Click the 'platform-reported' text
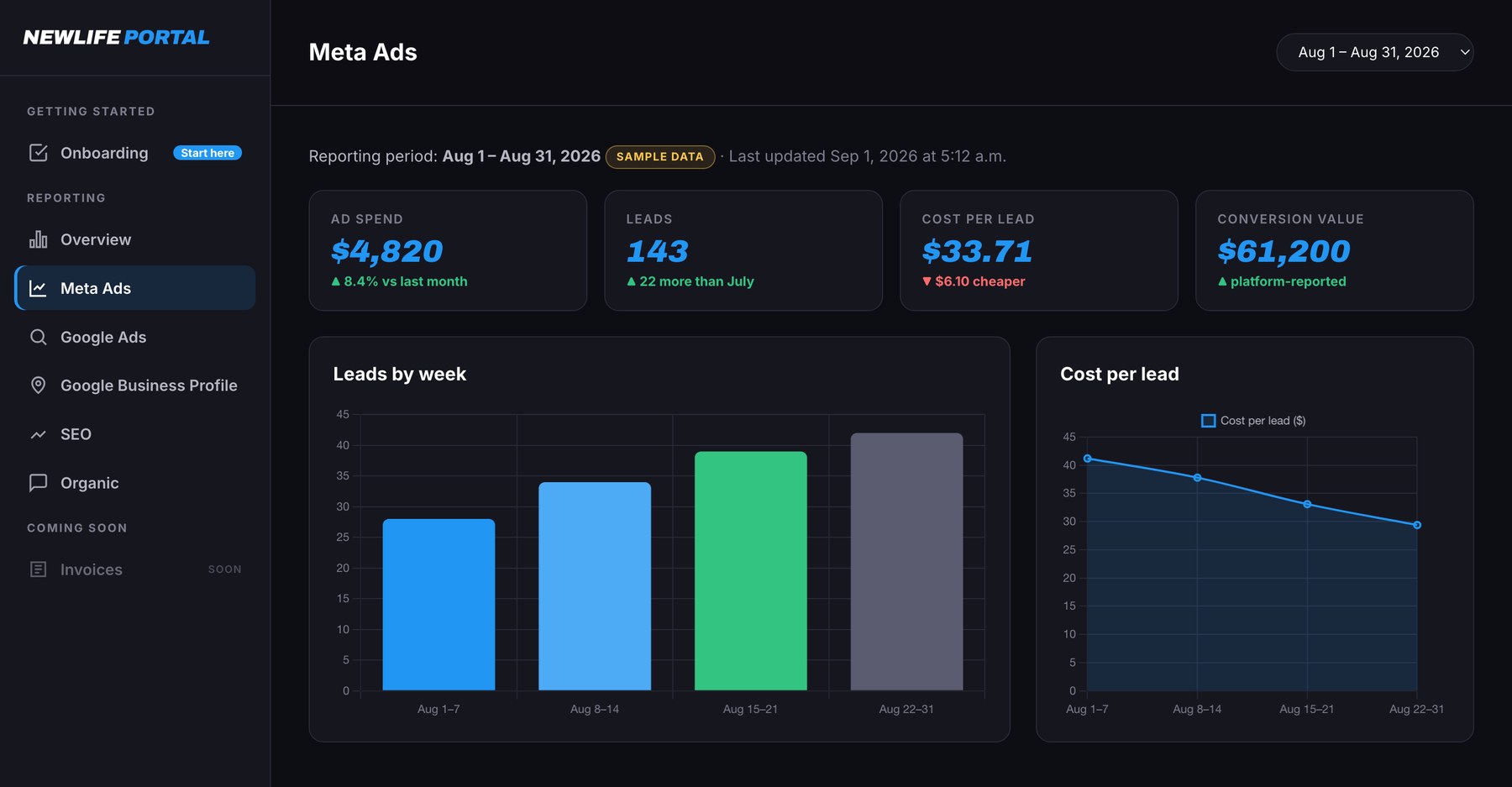Screen dimensions: 1512x787 tap(1289, 281)
